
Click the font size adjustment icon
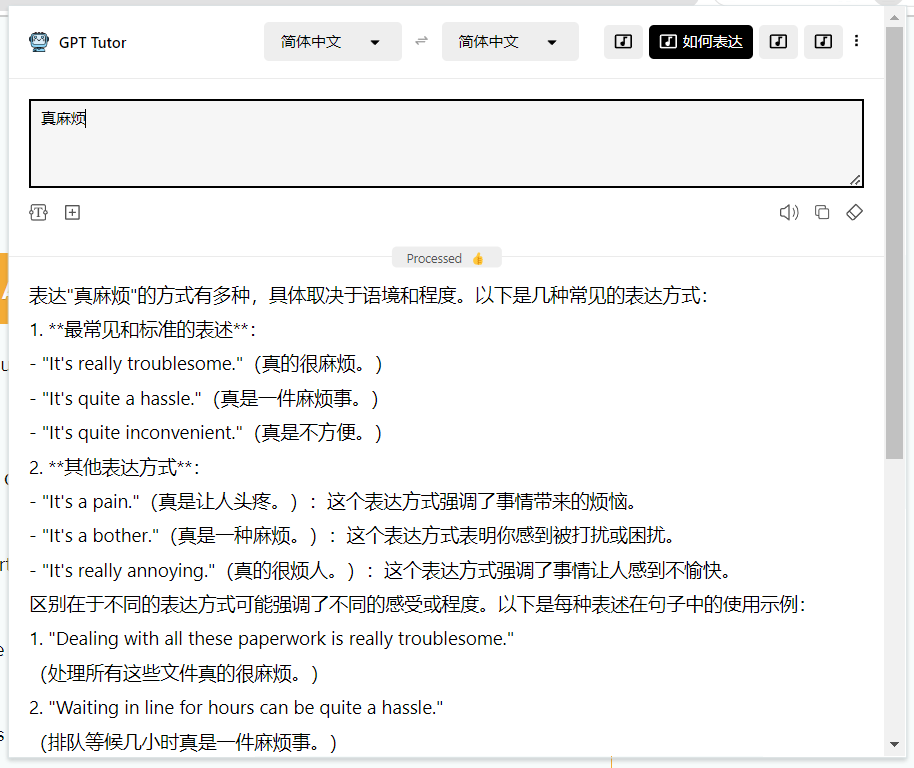pos(38,212)
